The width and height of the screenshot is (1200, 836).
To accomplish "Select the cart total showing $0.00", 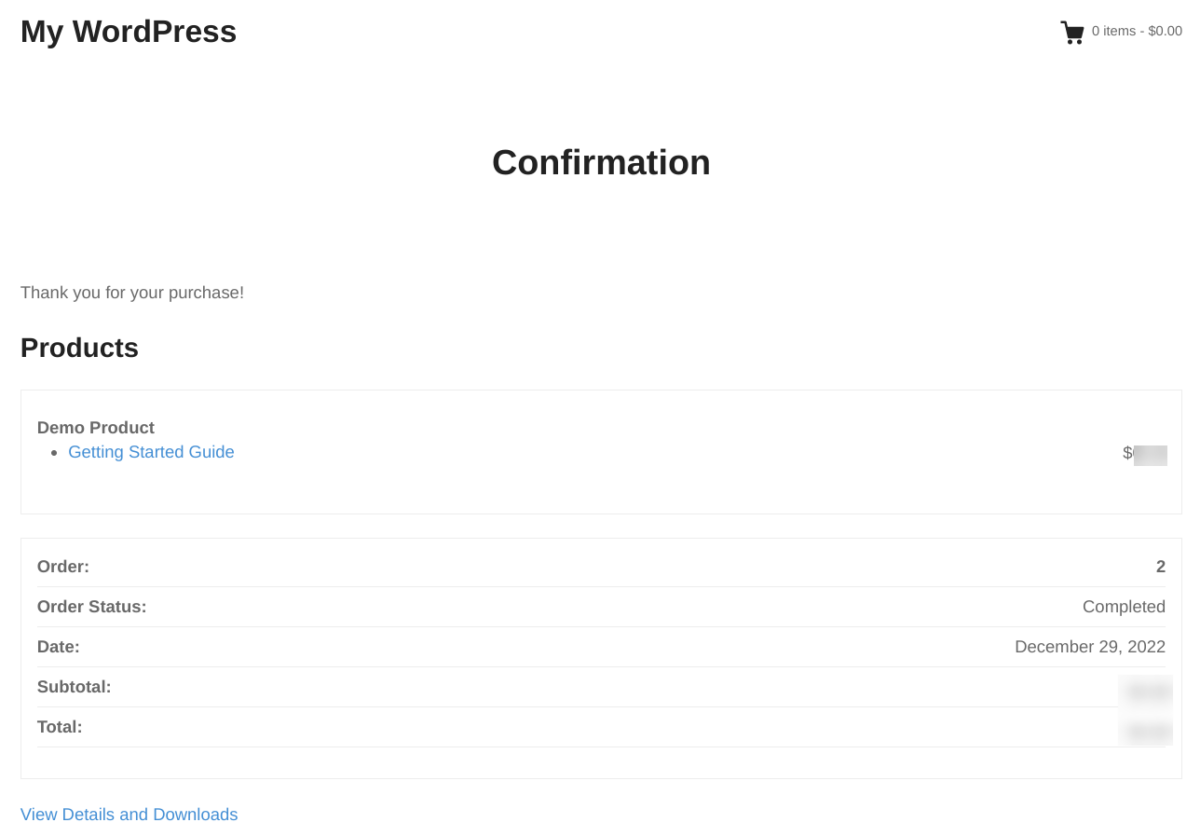I will click(1136, 31).
